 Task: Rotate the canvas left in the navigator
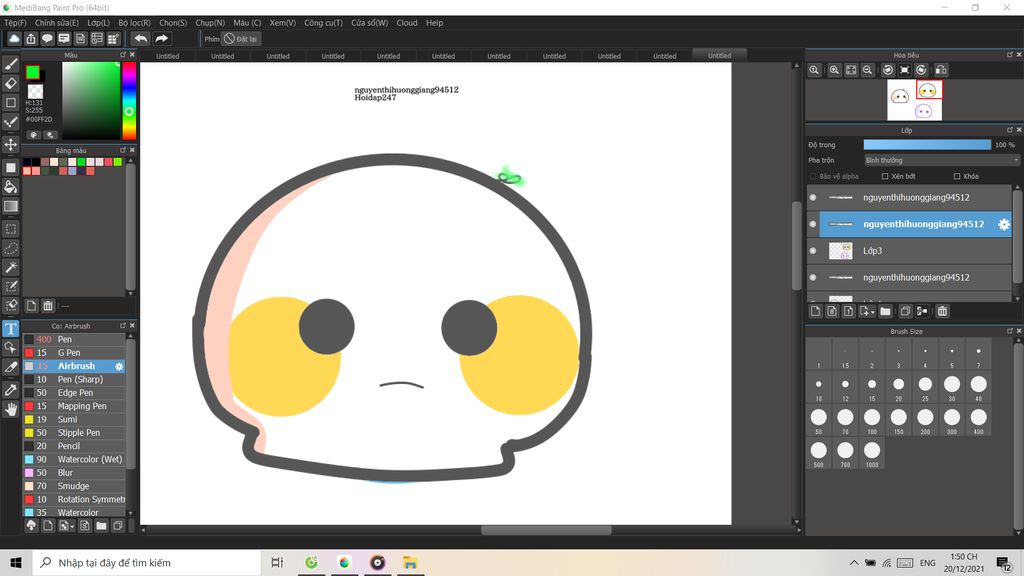[888, 70]
